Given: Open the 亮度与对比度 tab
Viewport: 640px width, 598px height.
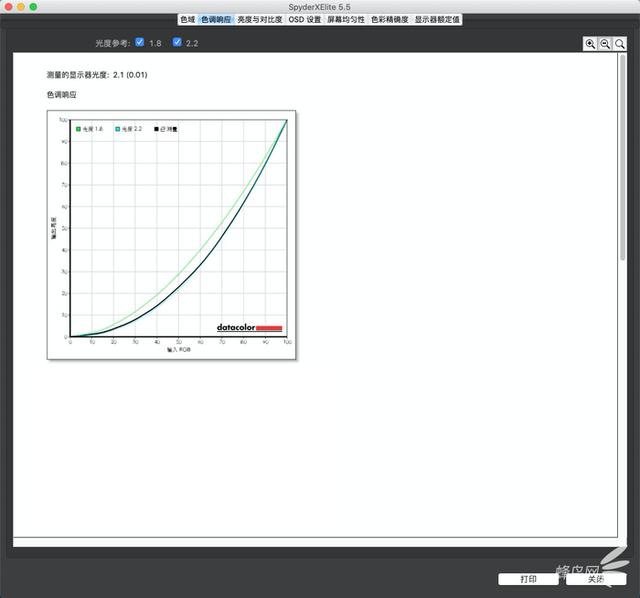Looking at the screenshot, I should coord(260,20).
